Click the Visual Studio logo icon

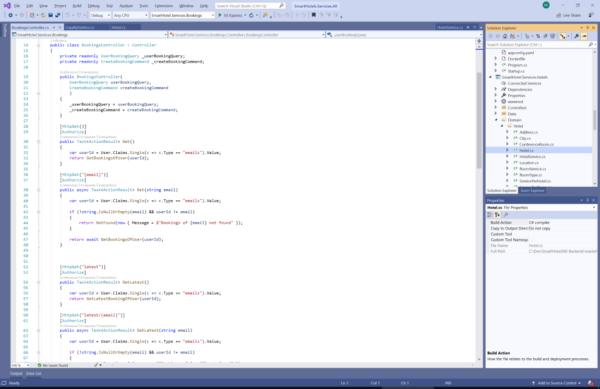7,5
